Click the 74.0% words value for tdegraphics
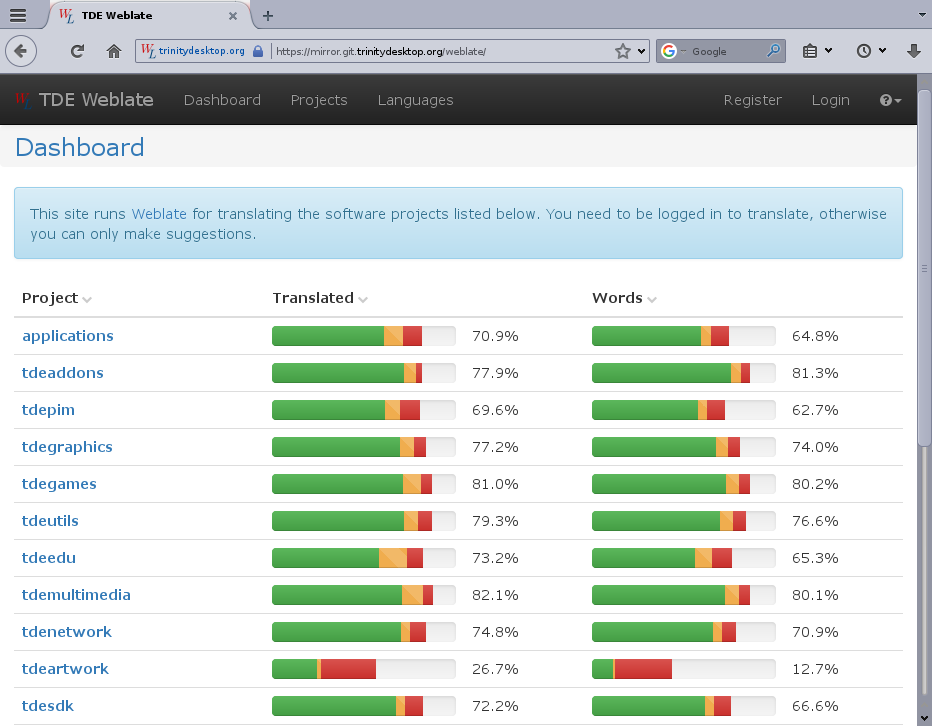This screenshot has width=932, height=726. coord(815,447)
